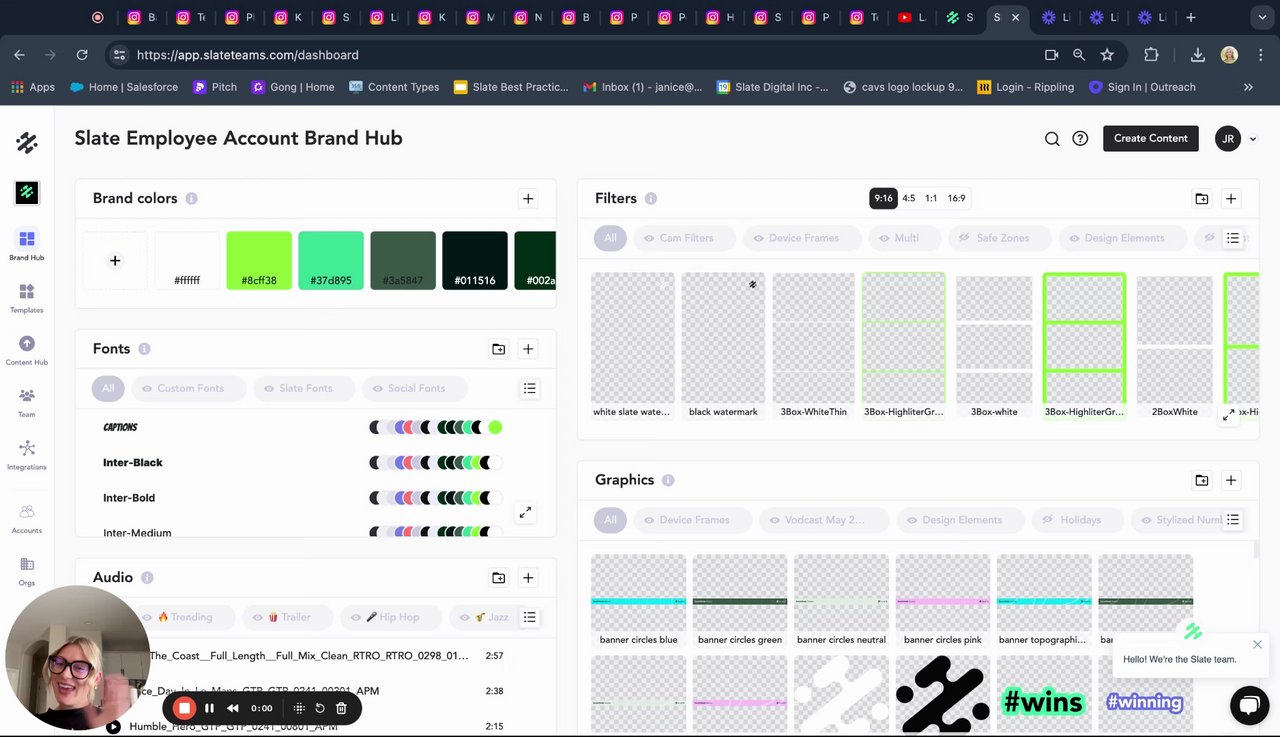The image size is (1280, 737).
Task: Open the Gong | Home bookmark
Action: [292, 87]
